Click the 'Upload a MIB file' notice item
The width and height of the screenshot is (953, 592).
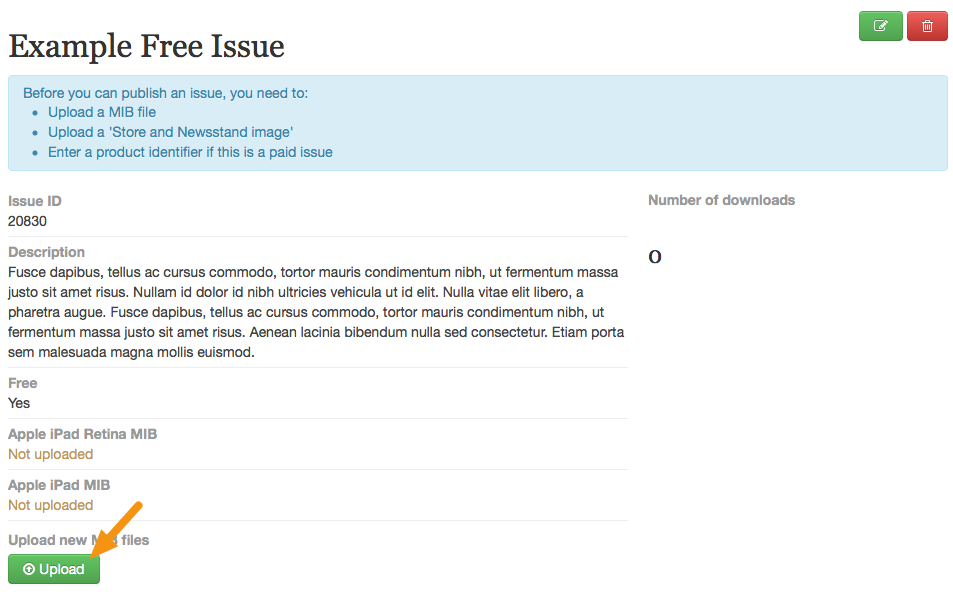click(x=102, y=112)
